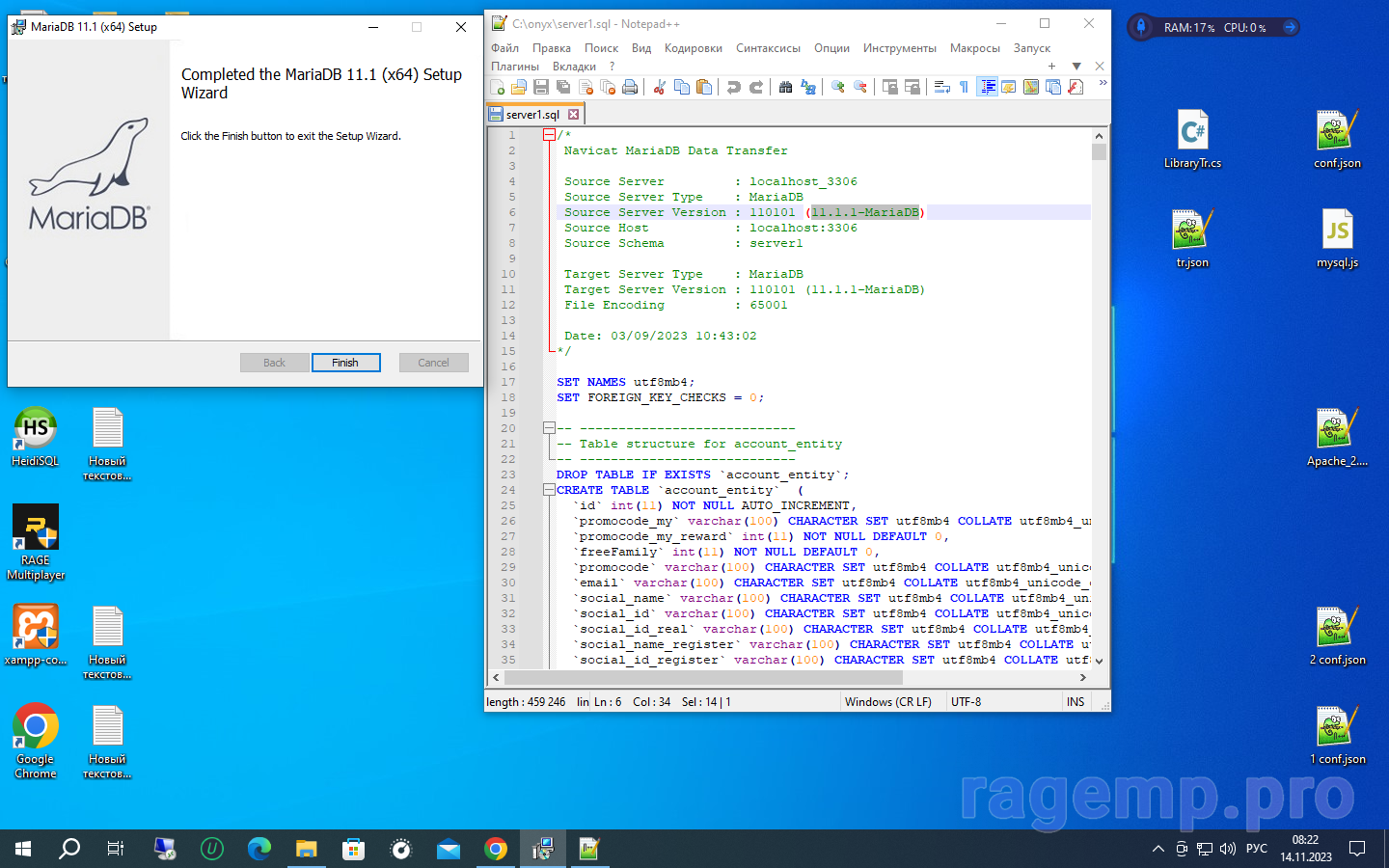Viewport: 1389px width, 868px height.
Task: Click INS mode indicator in status bar
Action: click(1076, 702)
